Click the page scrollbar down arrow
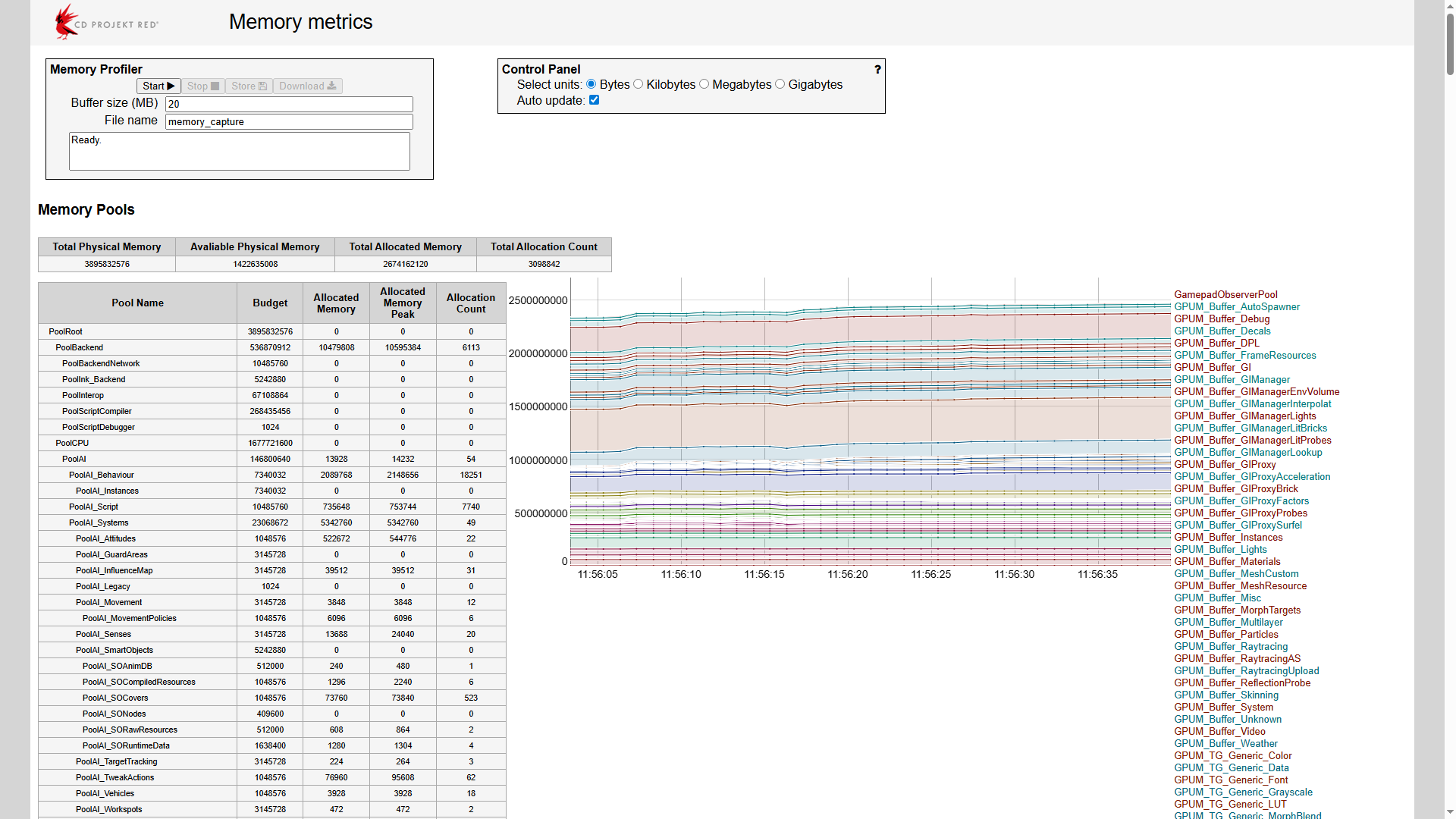Viewport: 1456px width, 819px height. pos(1450,813)
